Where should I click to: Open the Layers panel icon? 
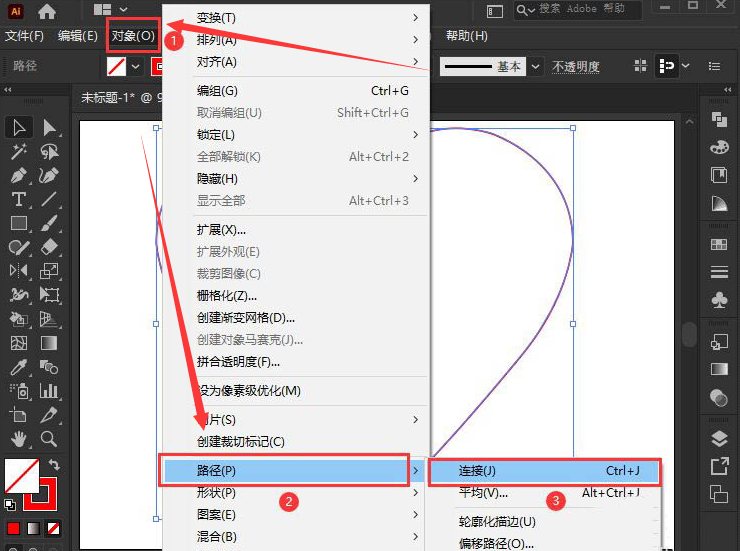click(719, 439)
